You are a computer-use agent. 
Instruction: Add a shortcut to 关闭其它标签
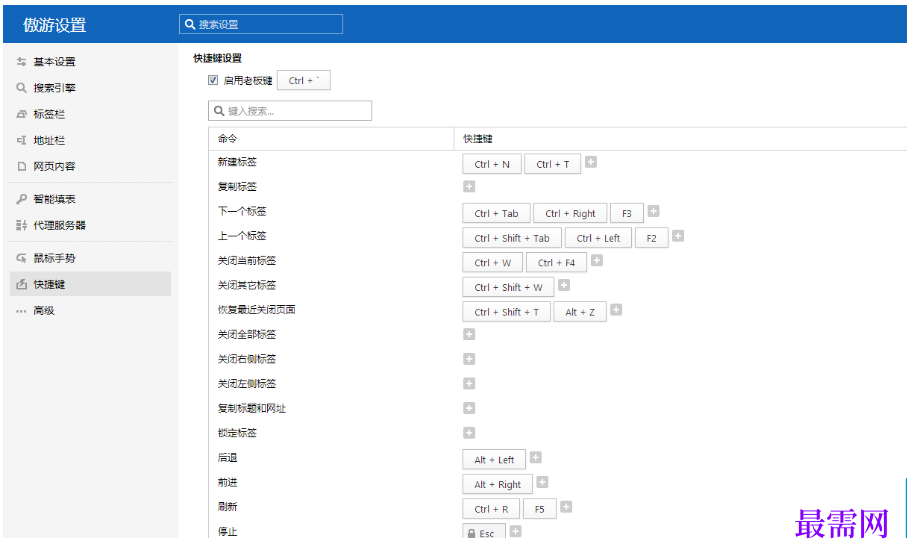click(x=564, y=285)
